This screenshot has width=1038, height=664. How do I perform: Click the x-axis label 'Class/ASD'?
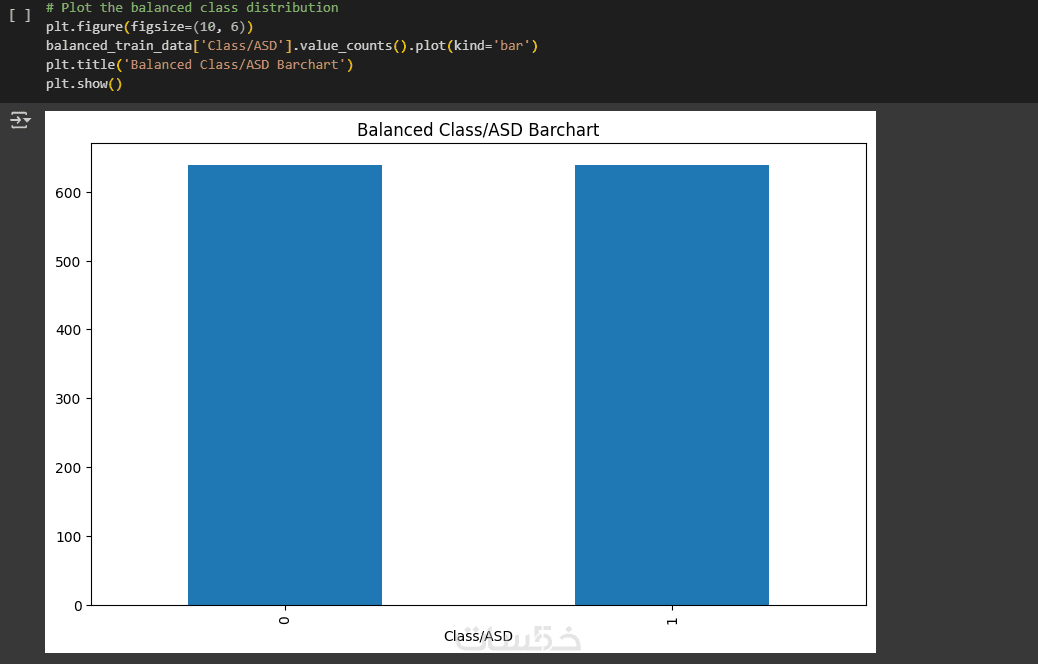478,636
